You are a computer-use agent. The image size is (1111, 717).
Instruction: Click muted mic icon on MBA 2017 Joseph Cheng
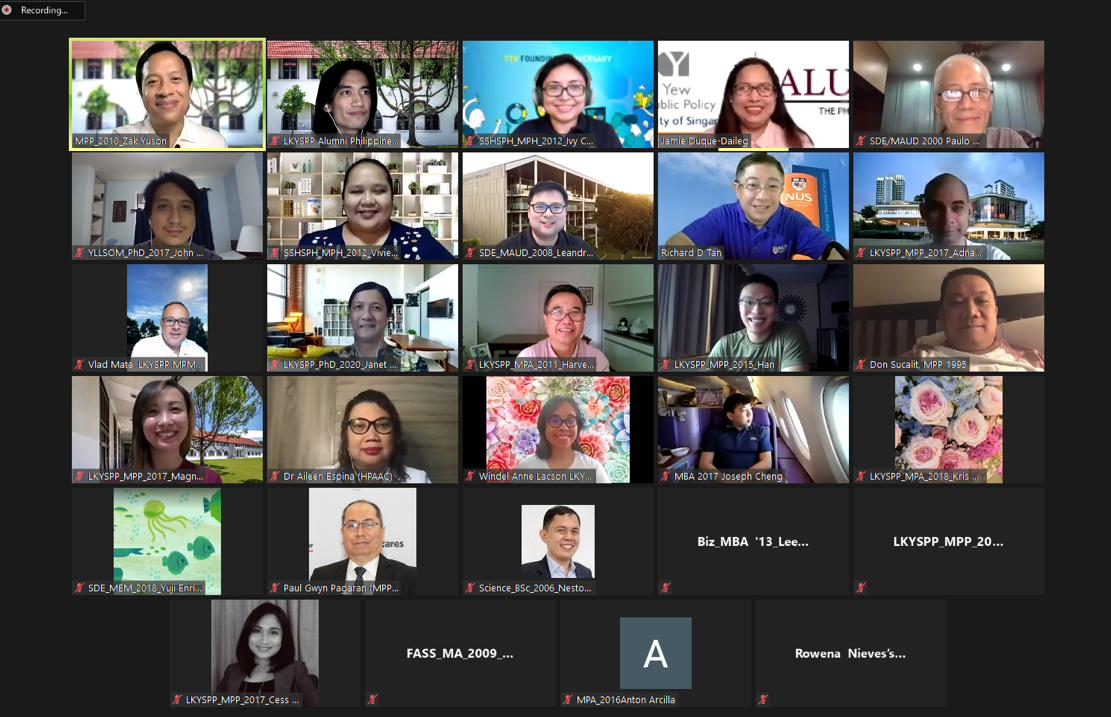coord(665,477)
